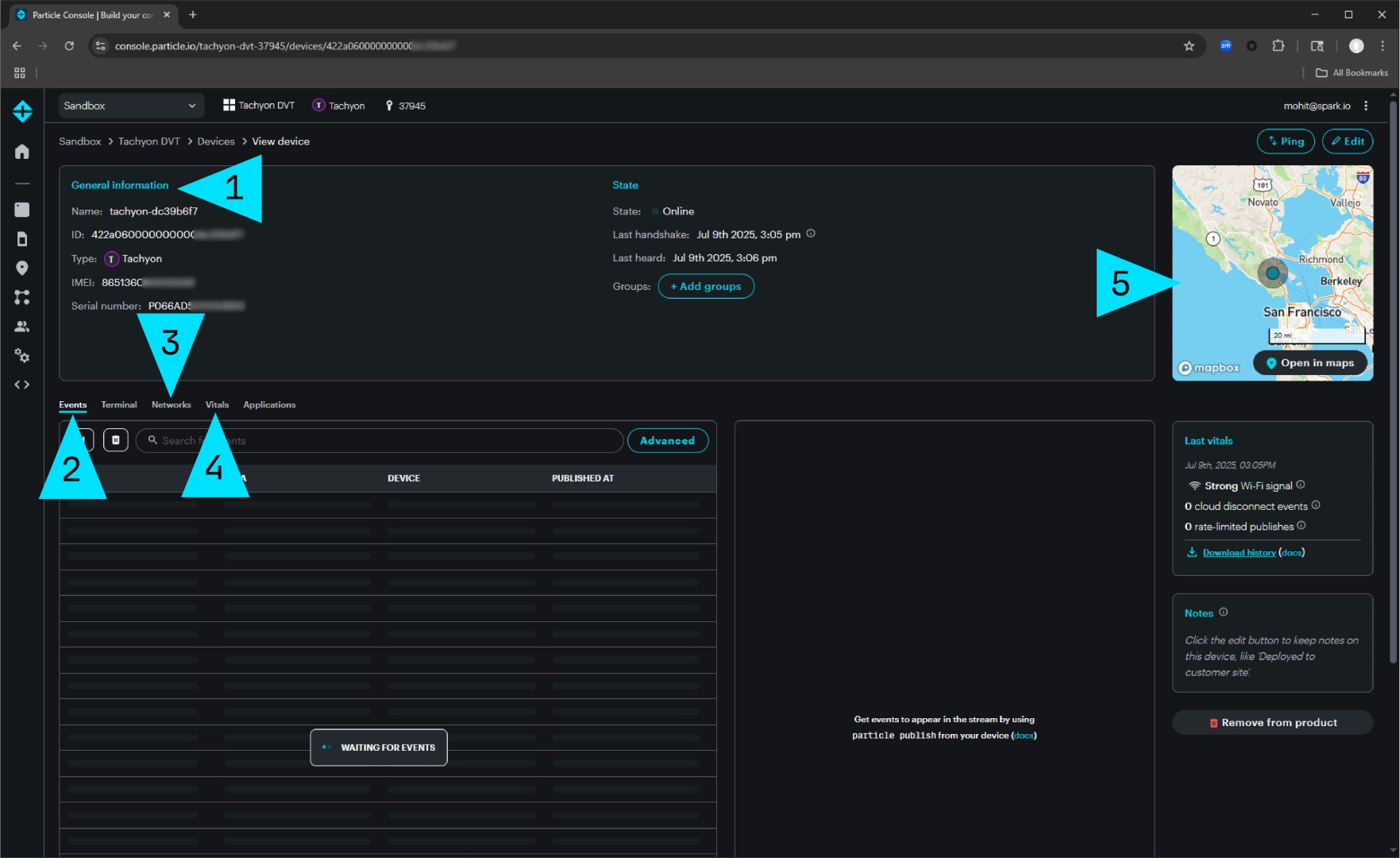Click the key icon beside 37945
The image size is (1400, 858).
pyautogui.click(x=389, y=106)
